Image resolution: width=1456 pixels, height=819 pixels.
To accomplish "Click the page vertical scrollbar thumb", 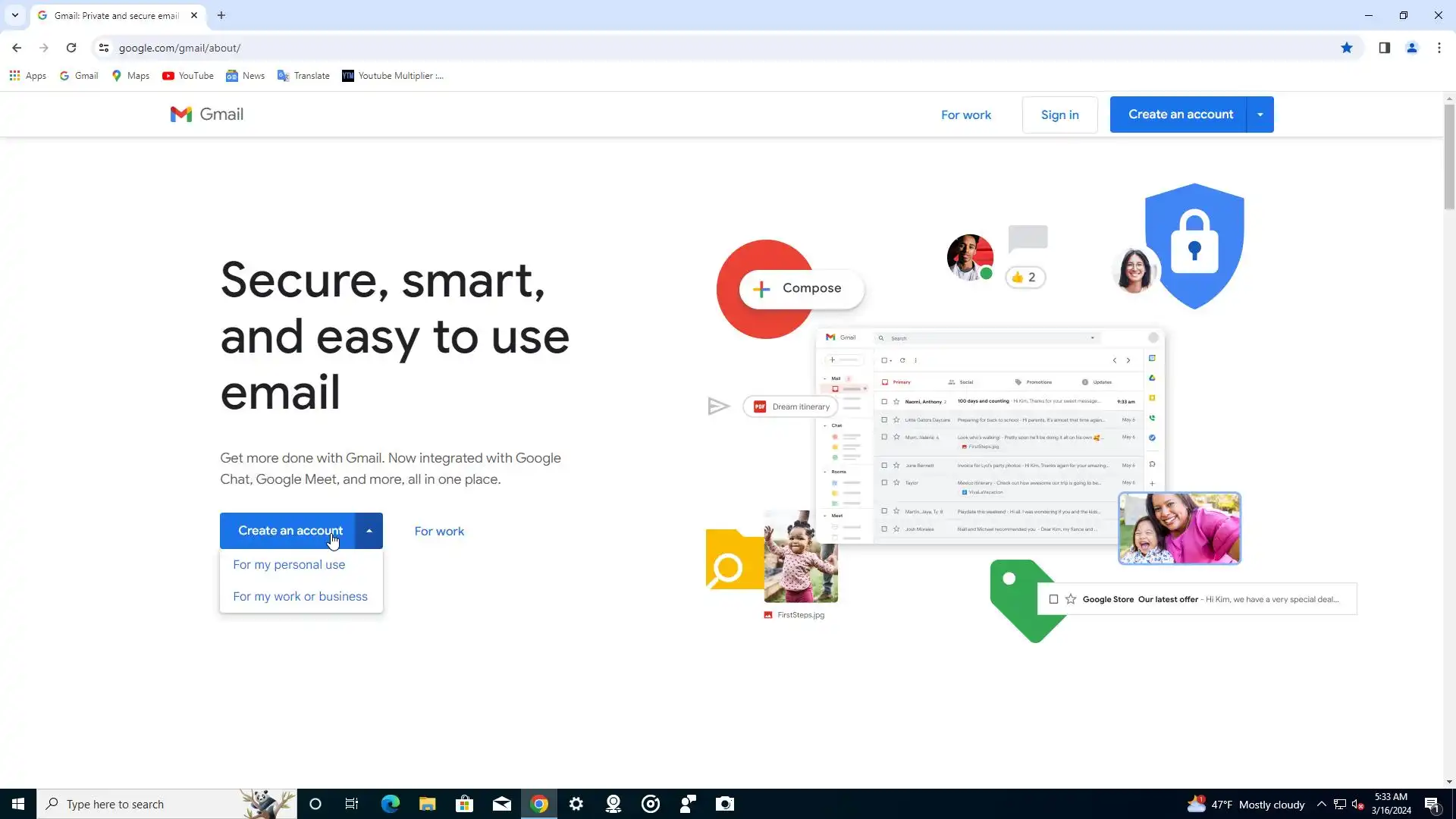I will pos(1449,155).
